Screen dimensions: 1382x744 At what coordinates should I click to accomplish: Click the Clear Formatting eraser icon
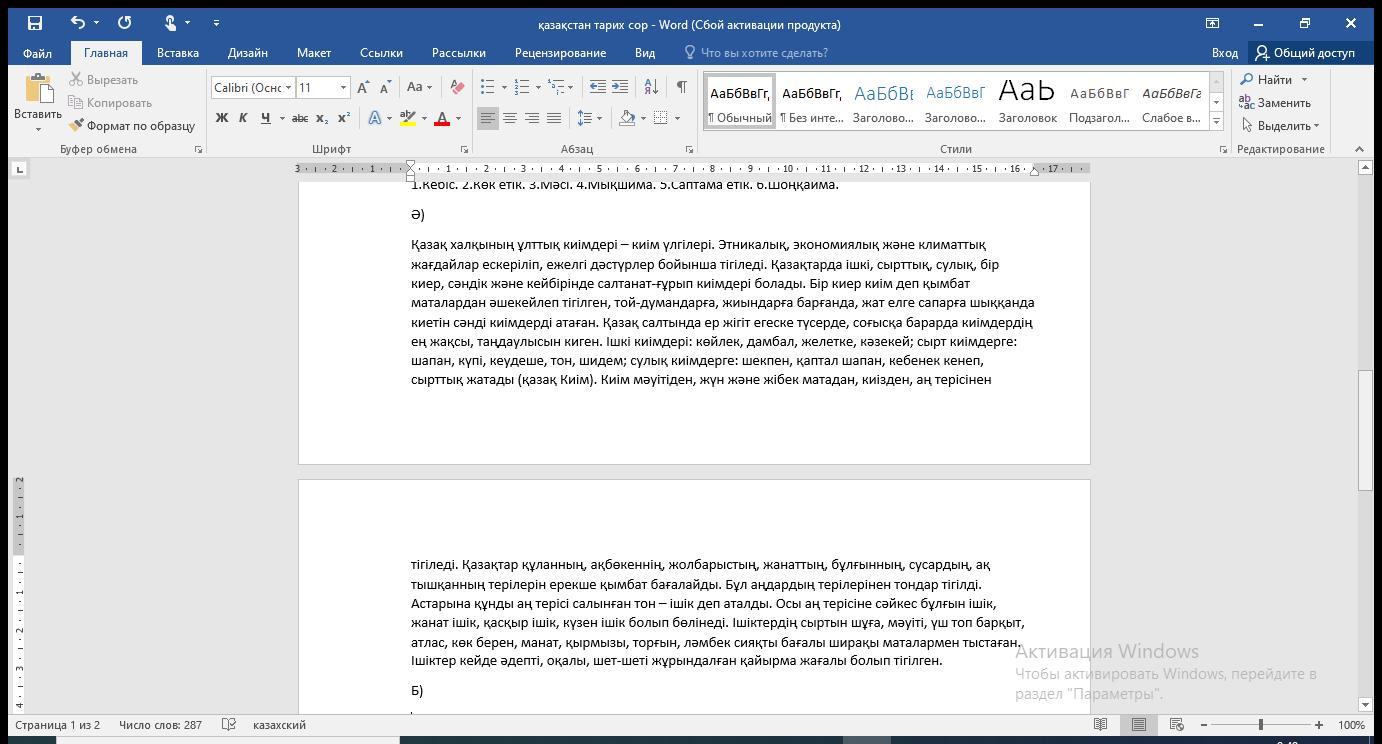click(457, 87)
